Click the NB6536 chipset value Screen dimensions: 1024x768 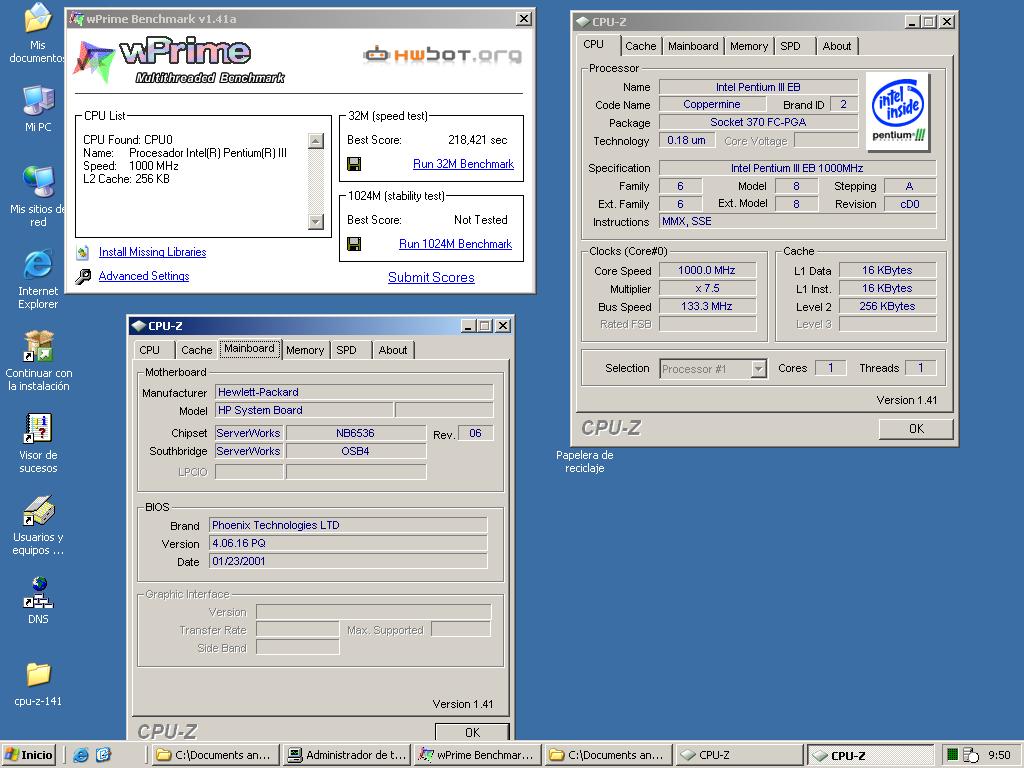point(356,433)
